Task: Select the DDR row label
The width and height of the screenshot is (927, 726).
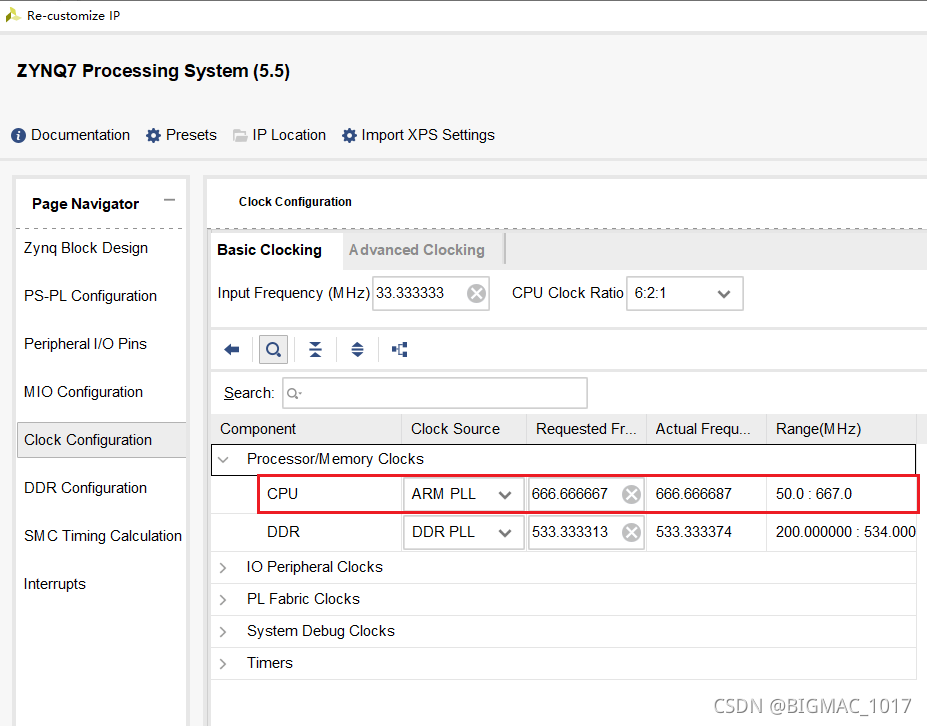Action: pos(283,532)
